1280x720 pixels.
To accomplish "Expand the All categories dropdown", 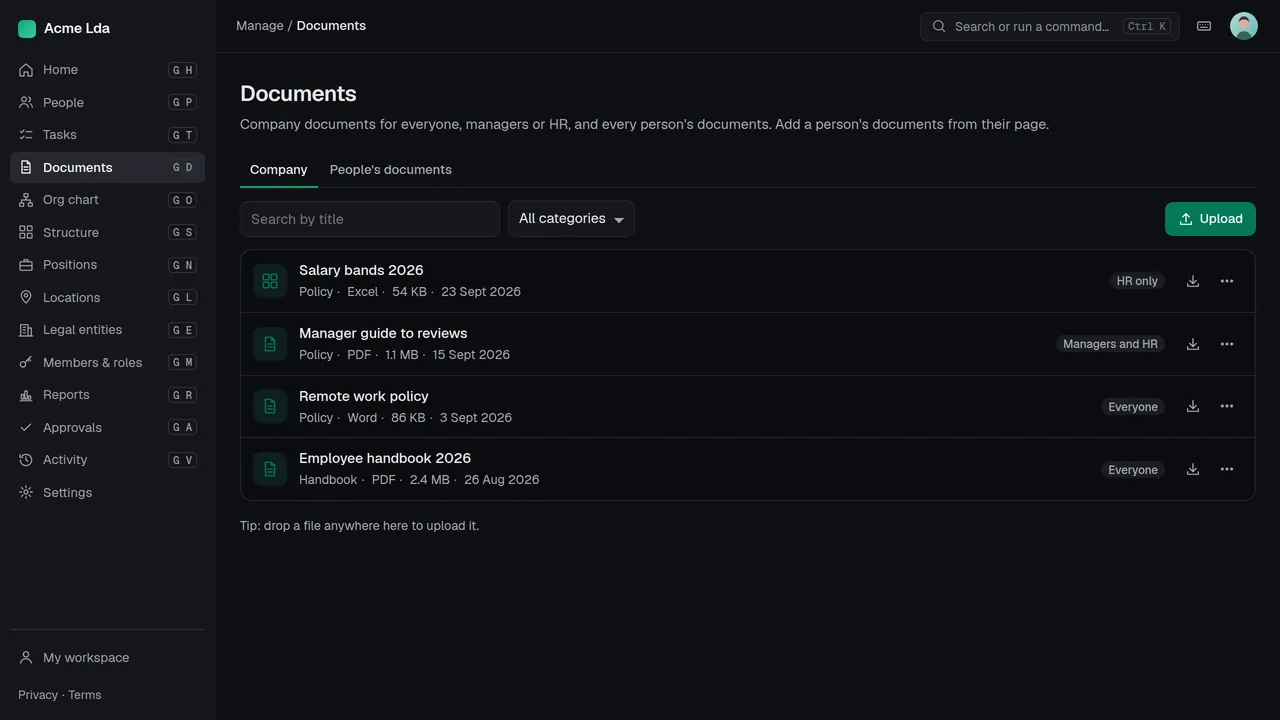I will (571, 219).
